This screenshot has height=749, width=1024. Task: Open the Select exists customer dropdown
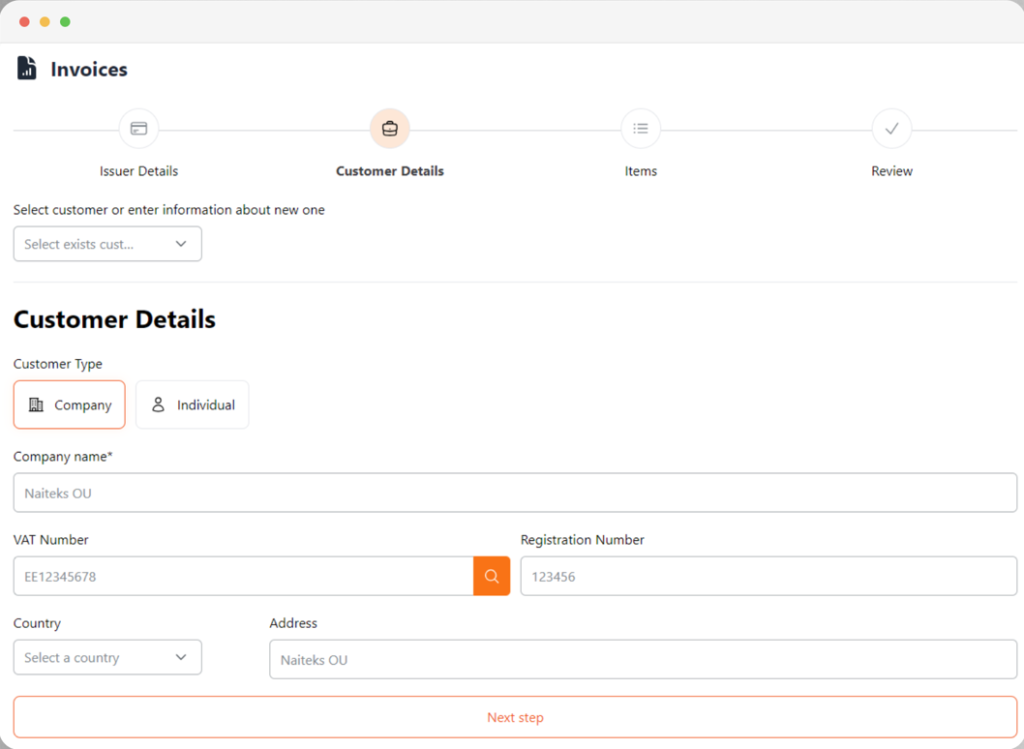[107, 244]
